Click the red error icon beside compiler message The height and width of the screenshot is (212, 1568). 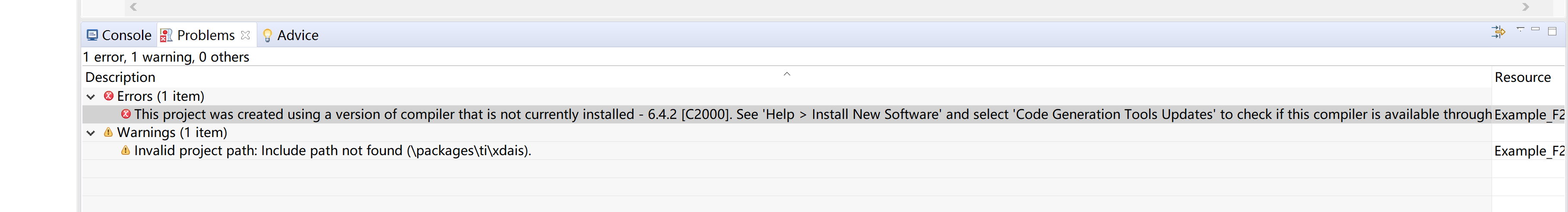[126, 114]
